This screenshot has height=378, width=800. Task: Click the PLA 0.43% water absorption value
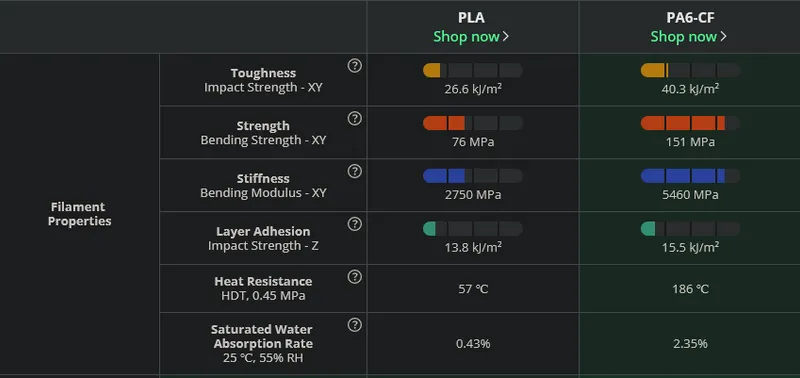[473, 344]
